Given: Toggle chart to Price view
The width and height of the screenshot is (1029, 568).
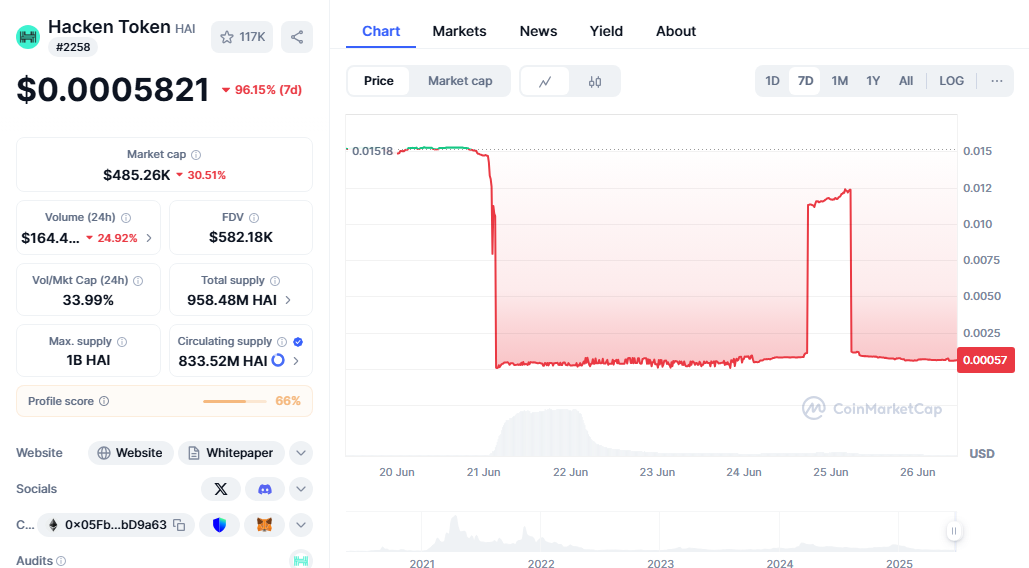Looking at the screenshot, I should click(x=379, y=81).
